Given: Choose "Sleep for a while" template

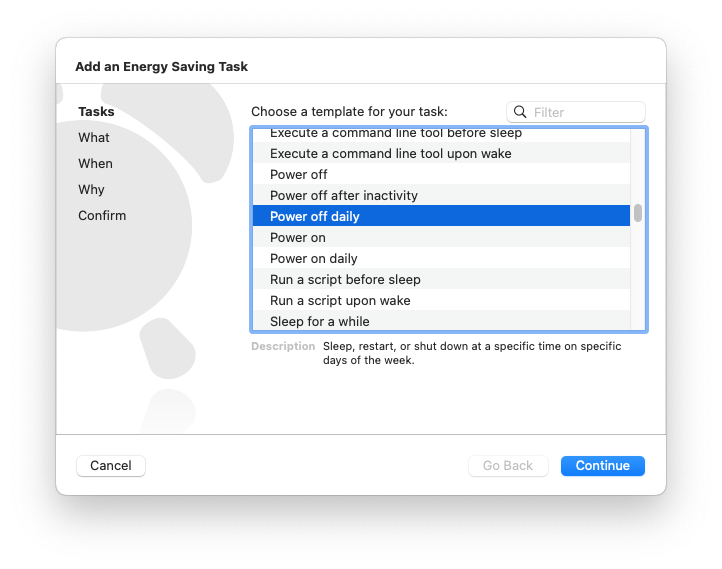Looking at the screenshot, I should click(x=441, y=320).
